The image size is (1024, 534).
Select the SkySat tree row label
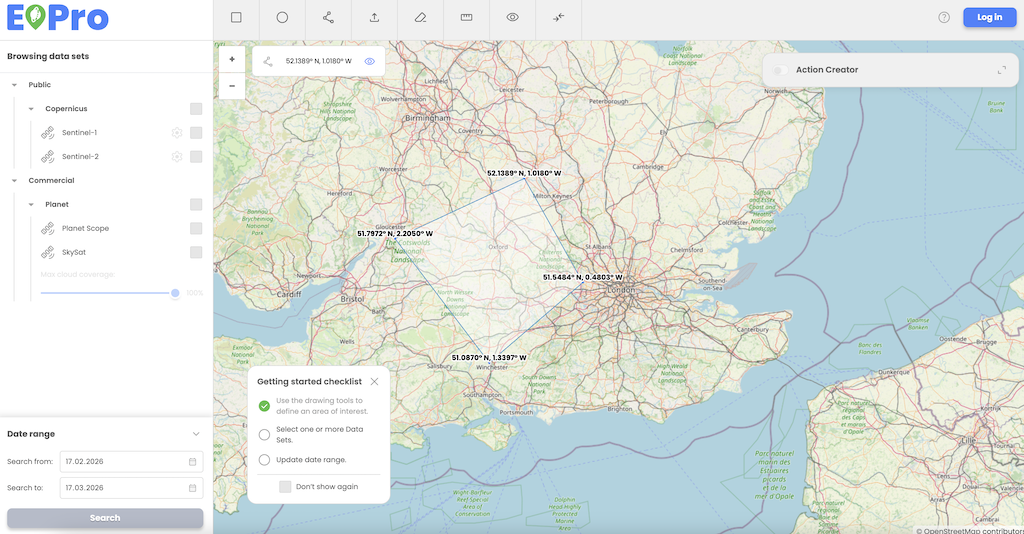[74, 252]
